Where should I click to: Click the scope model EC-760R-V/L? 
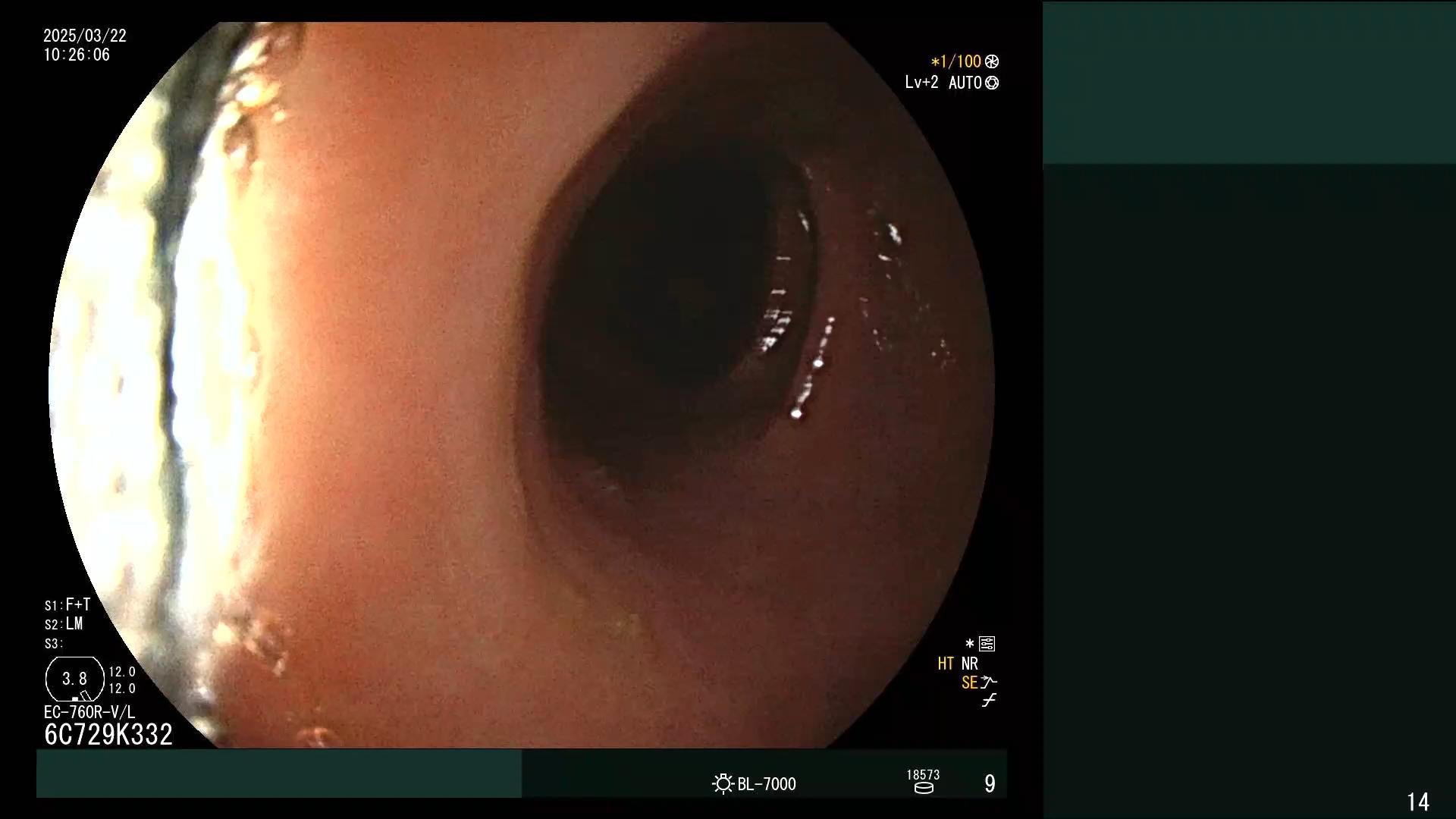[x=89, y=712]
